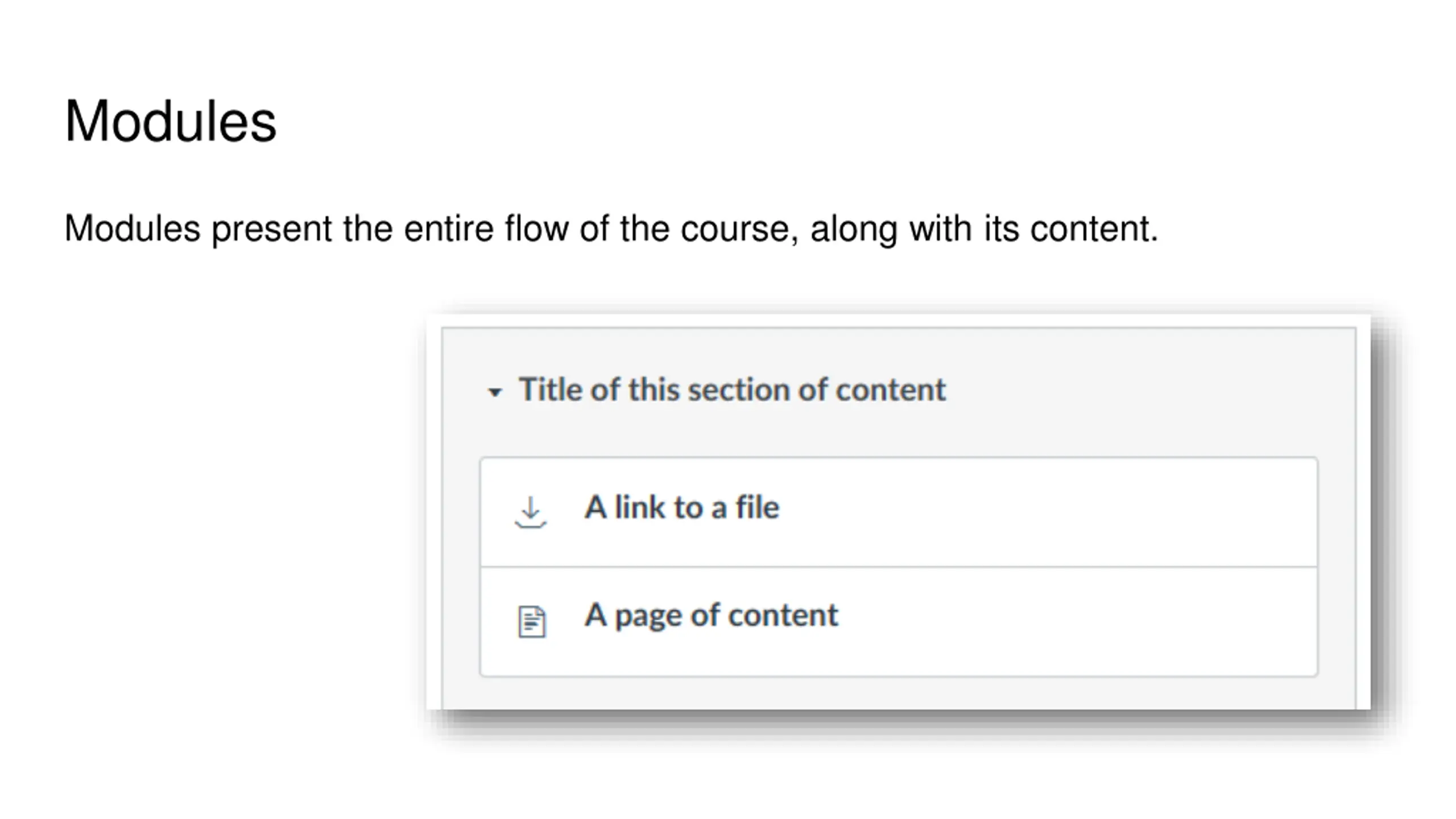Click the page document icon
1456x819 pixels.
tap(532, 622)
